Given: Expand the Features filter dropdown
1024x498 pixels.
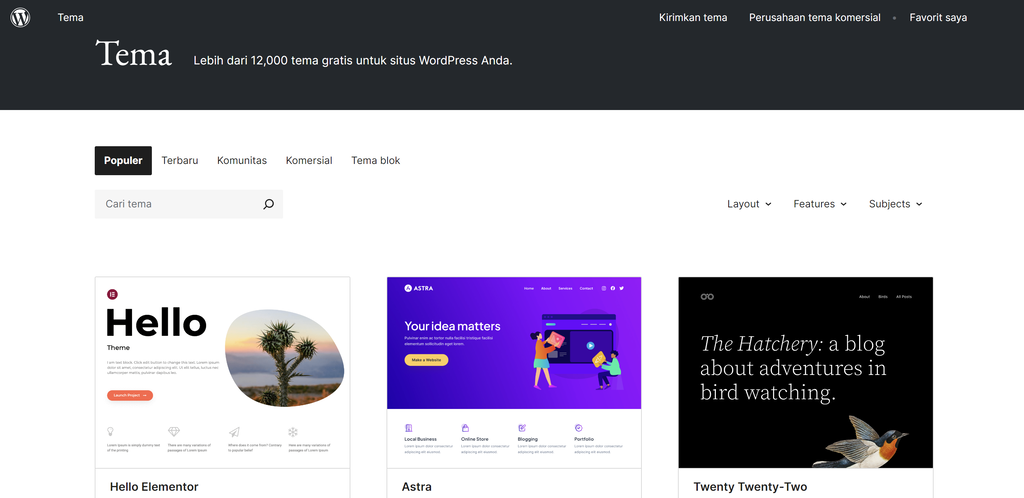Looking at the screenshot, I should tap(820, 204).
